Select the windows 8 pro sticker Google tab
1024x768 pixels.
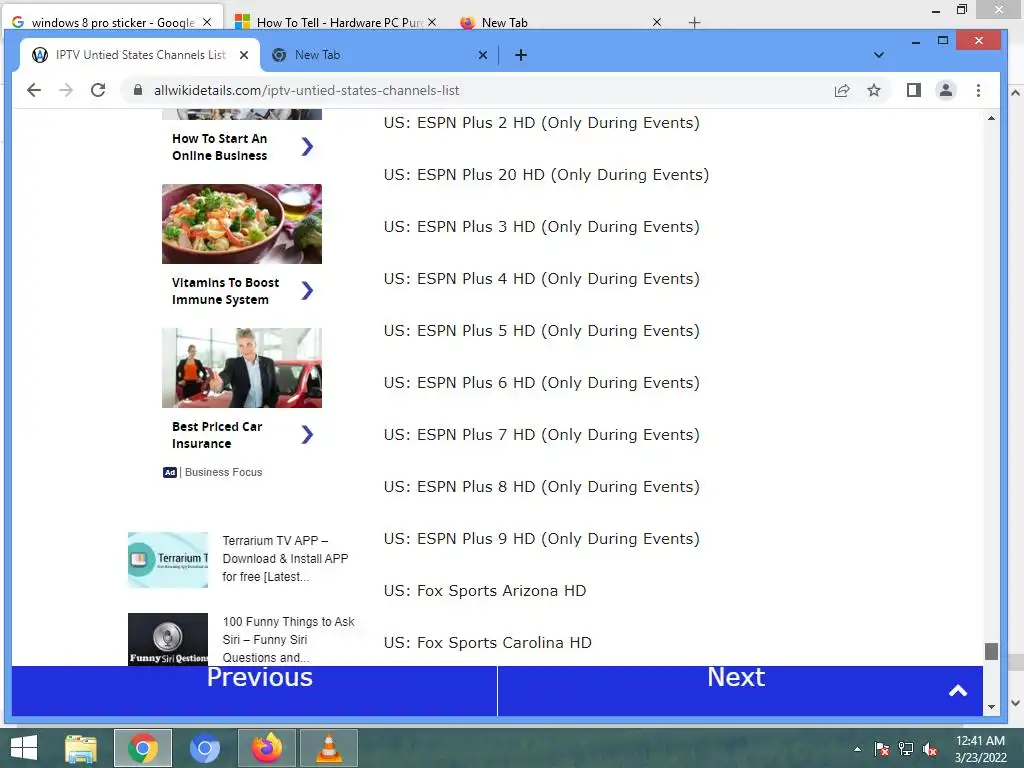tap(112, 22)
